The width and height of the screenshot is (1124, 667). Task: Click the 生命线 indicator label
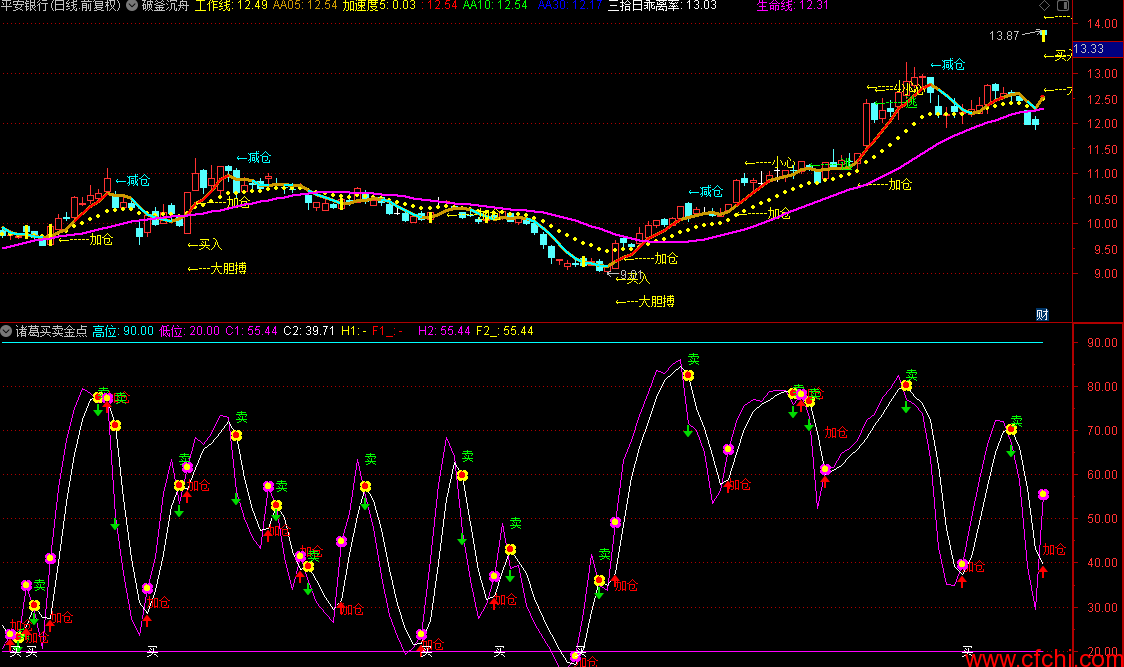[x=775, y=6]
